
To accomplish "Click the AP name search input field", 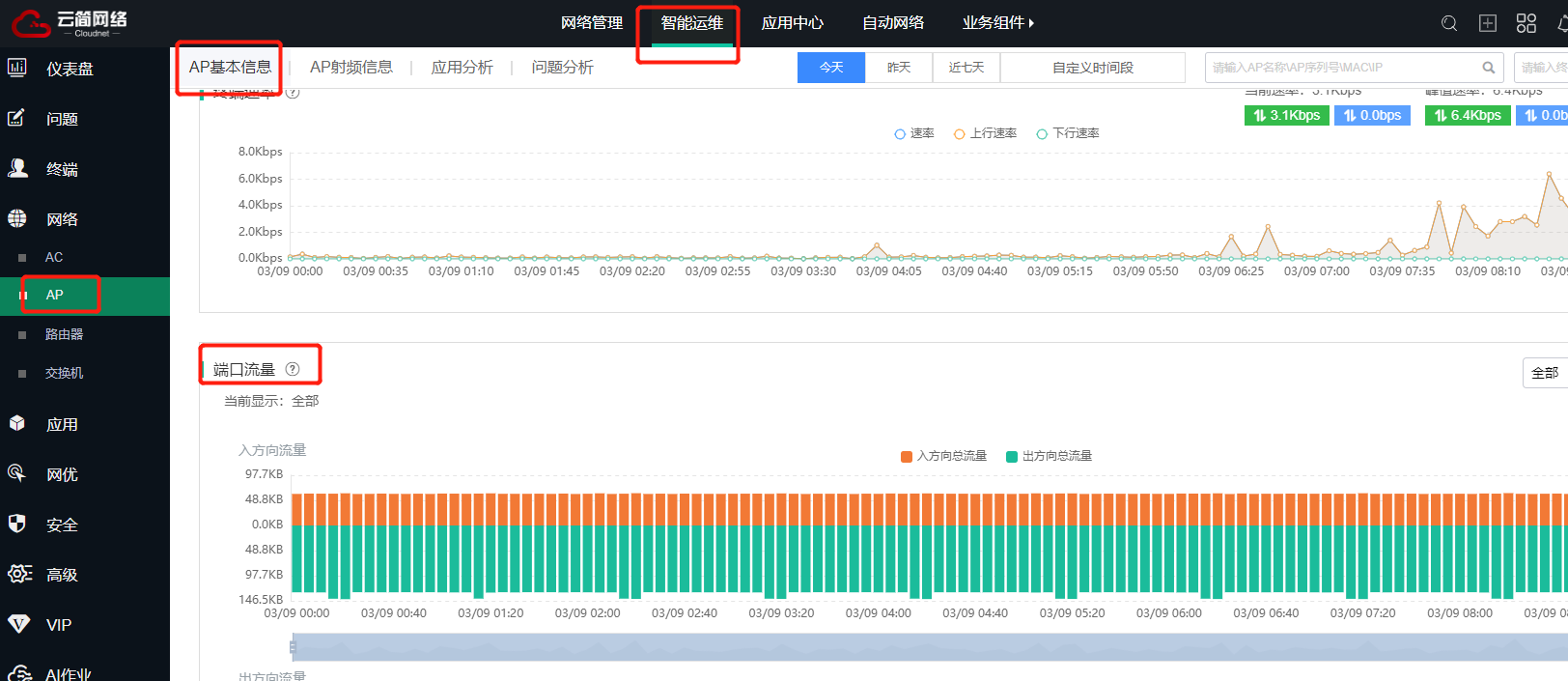I will click(x=1342, y=68).
